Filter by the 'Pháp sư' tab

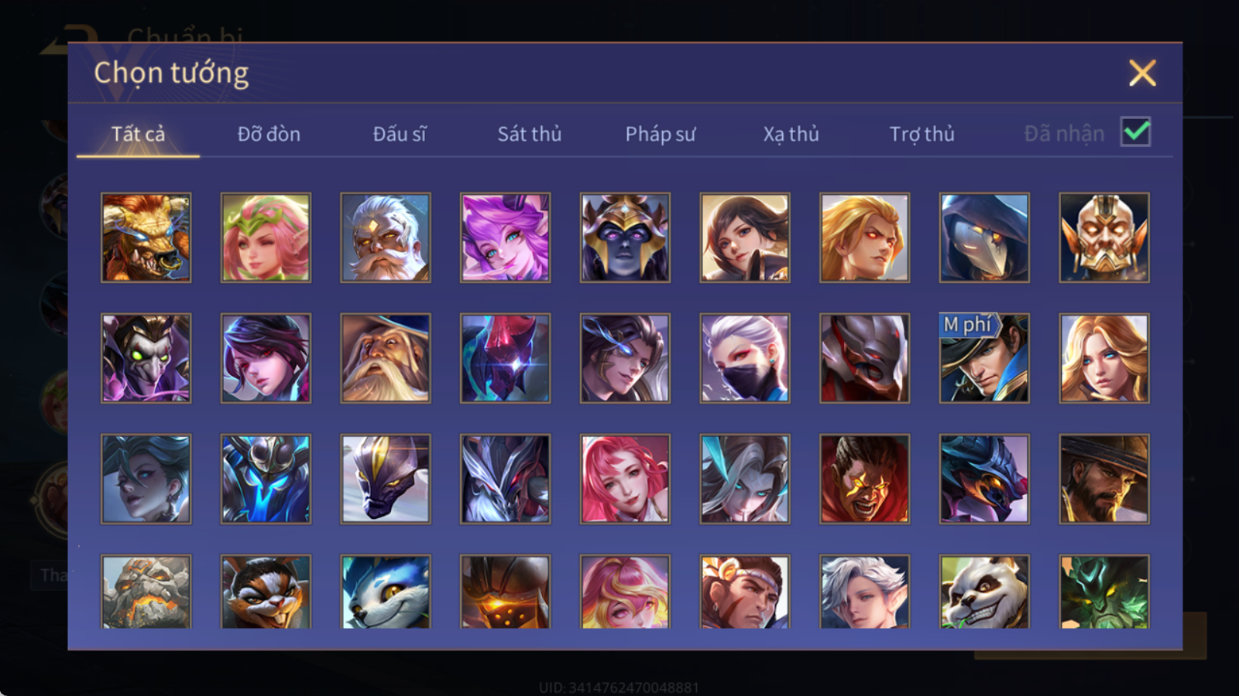coord(660,134)
